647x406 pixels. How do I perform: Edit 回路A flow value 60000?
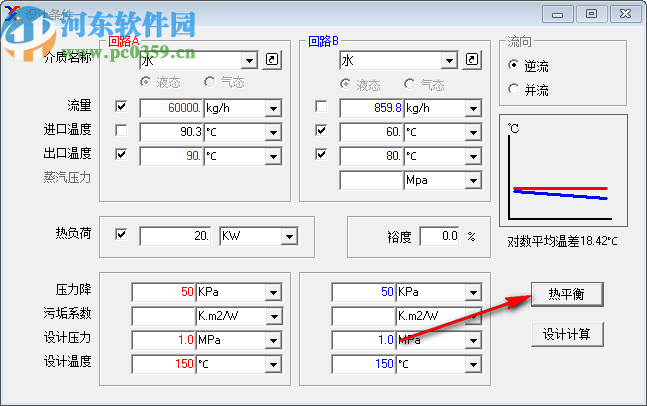pos(171,109)
